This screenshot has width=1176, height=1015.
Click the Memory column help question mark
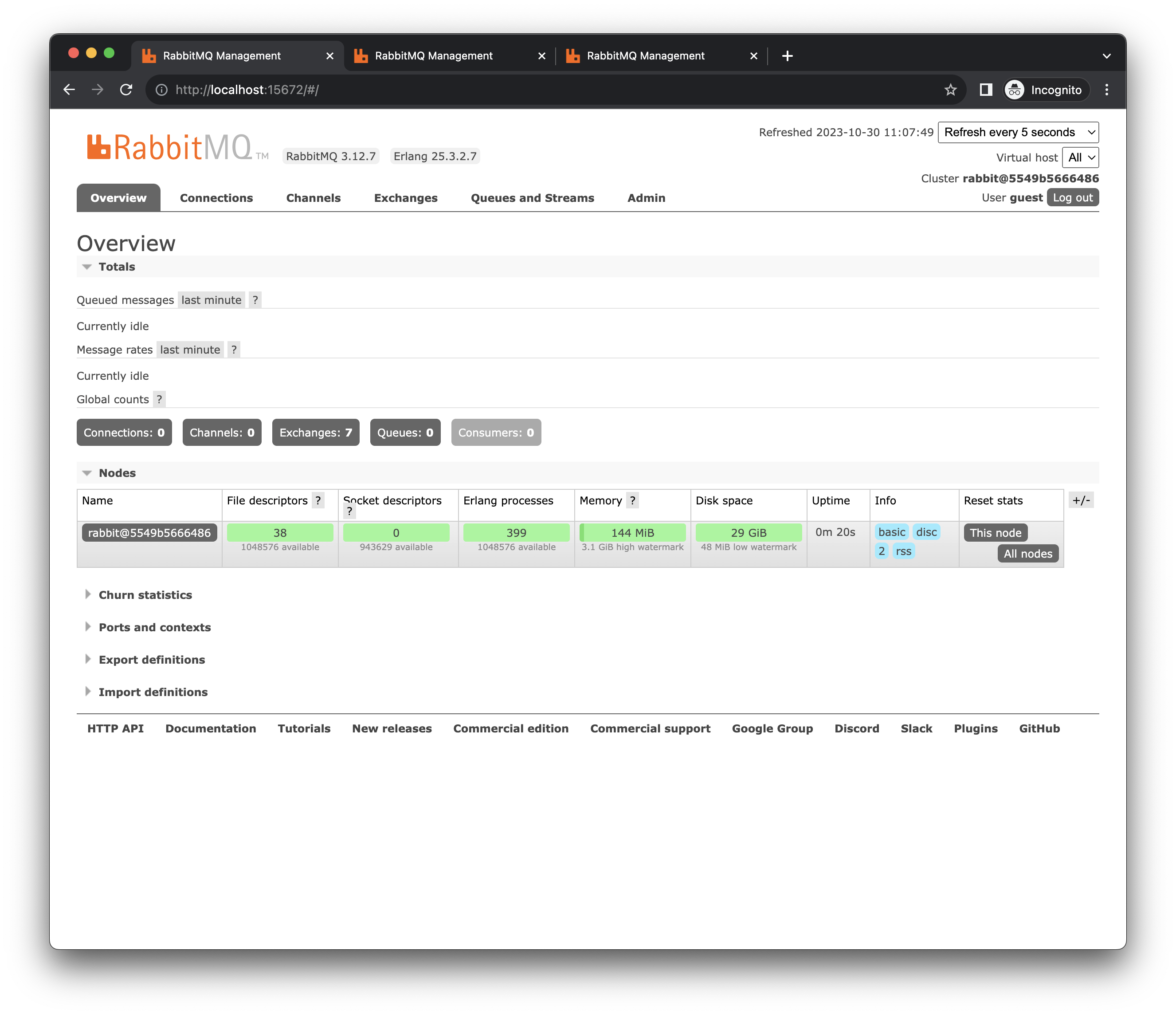point(633,500)
